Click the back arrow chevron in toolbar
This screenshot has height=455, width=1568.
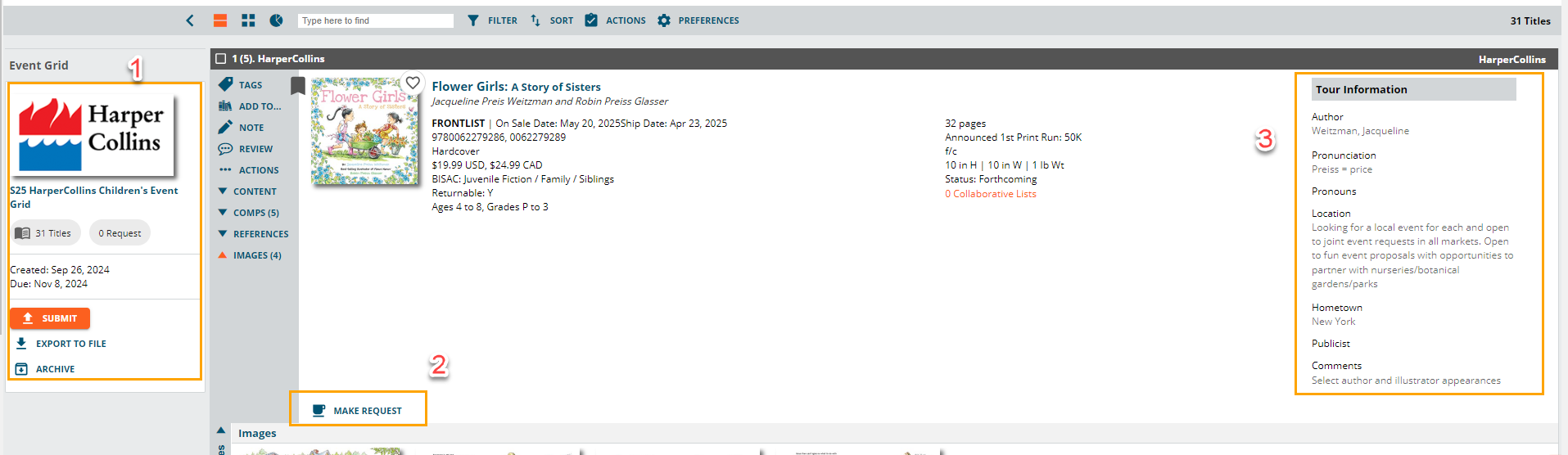[x=190, y=20]
